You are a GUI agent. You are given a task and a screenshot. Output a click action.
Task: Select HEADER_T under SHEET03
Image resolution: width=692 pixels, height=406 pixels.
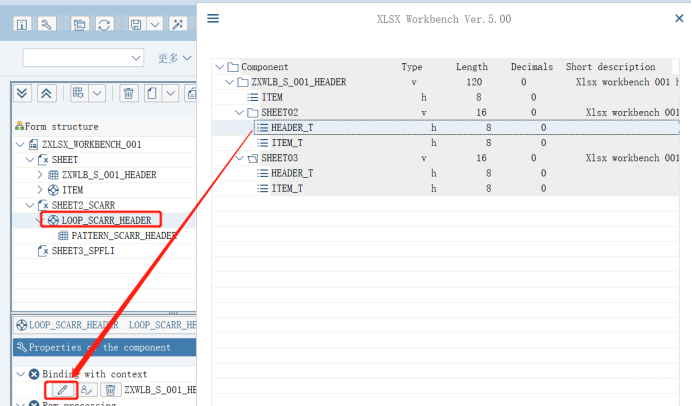pyautogui.click(x=292, y=173)
